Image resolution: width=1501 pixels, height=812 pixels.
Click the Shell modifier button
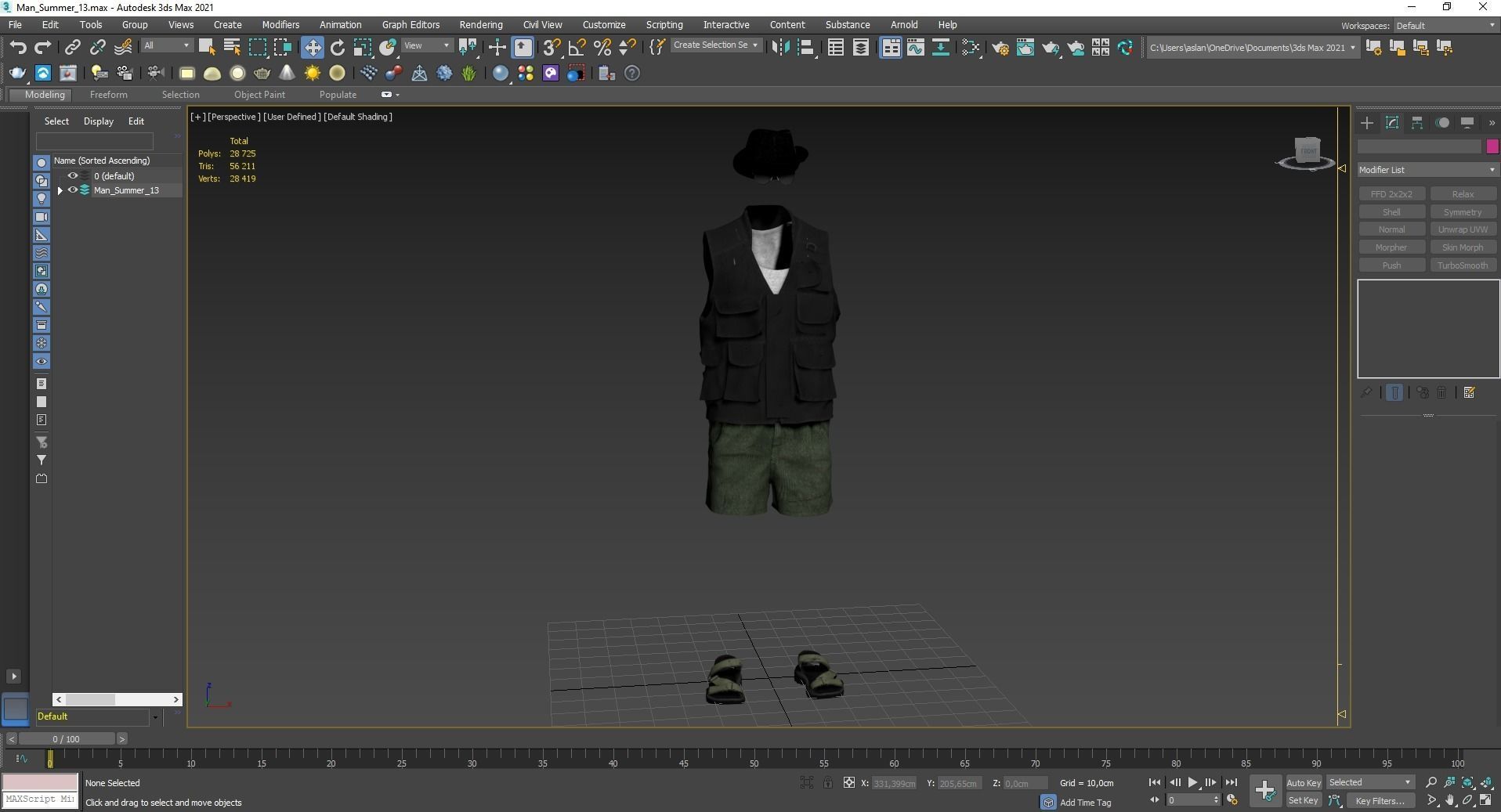tap(1391, 212)
